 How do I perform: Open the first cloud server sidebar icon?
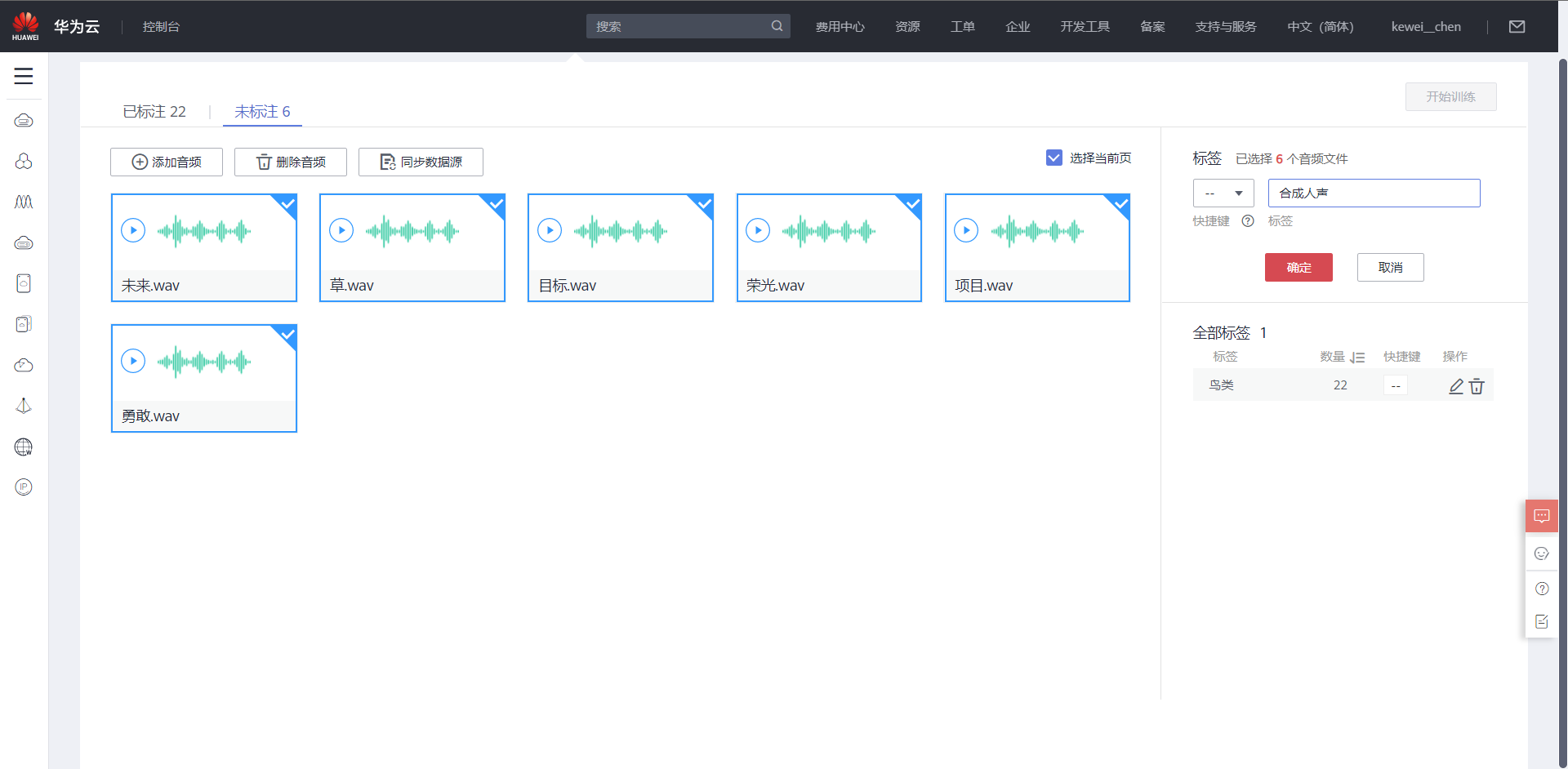[x=24, y=121]
